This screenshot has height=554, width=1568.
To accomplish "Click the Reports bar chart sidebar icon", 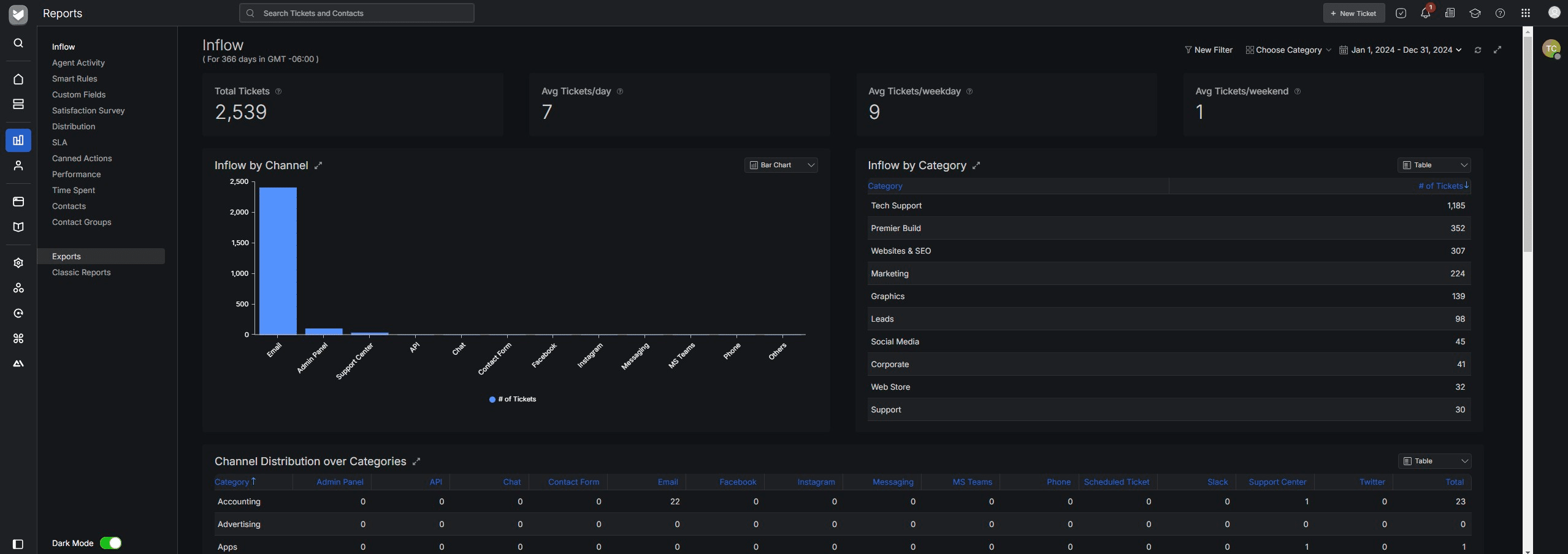I will pyautogui.click(x=18, y=140).
